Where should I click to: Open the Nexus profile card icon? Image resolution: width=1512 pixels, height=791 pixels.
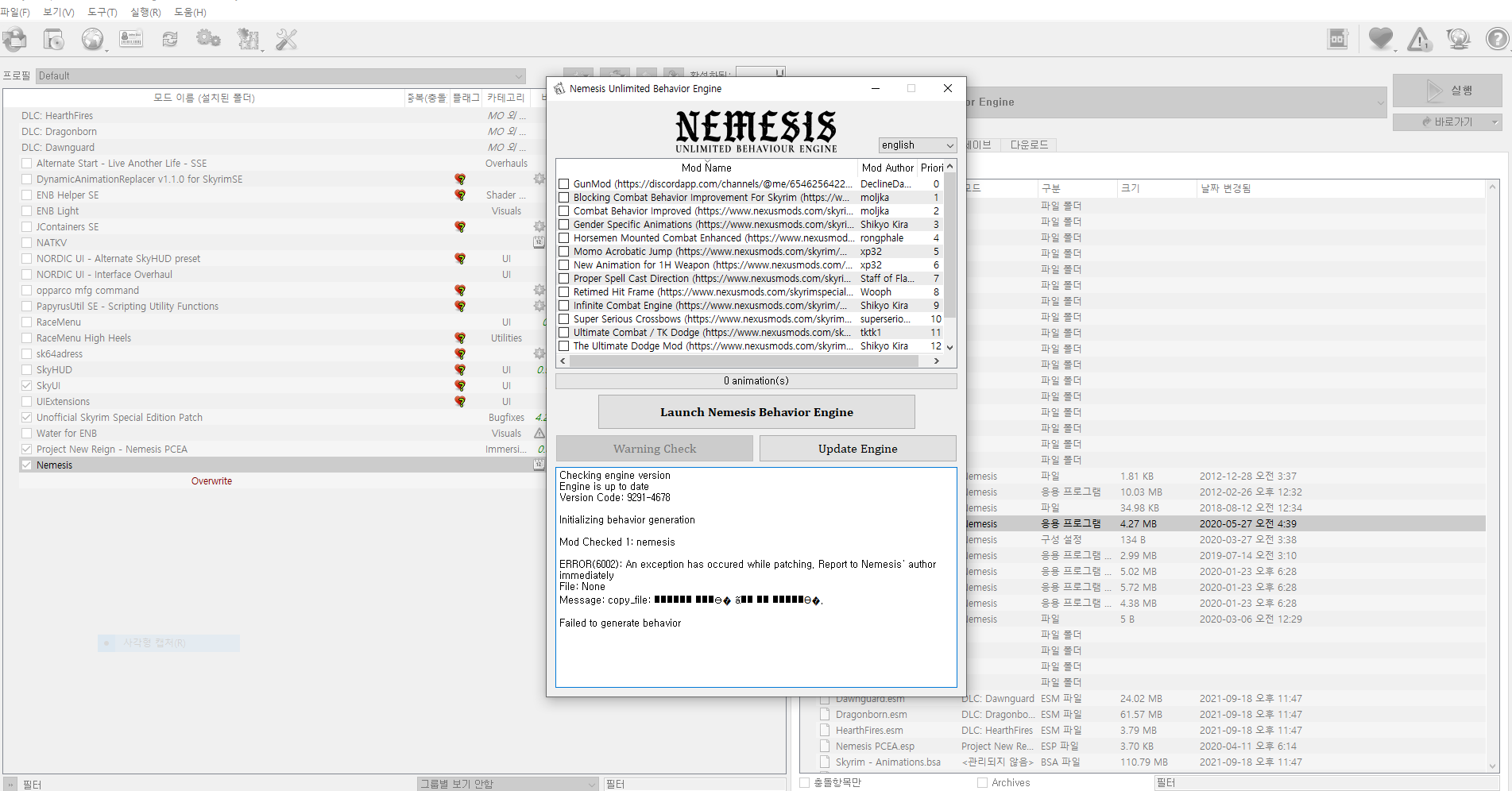(x=130, y=39)
